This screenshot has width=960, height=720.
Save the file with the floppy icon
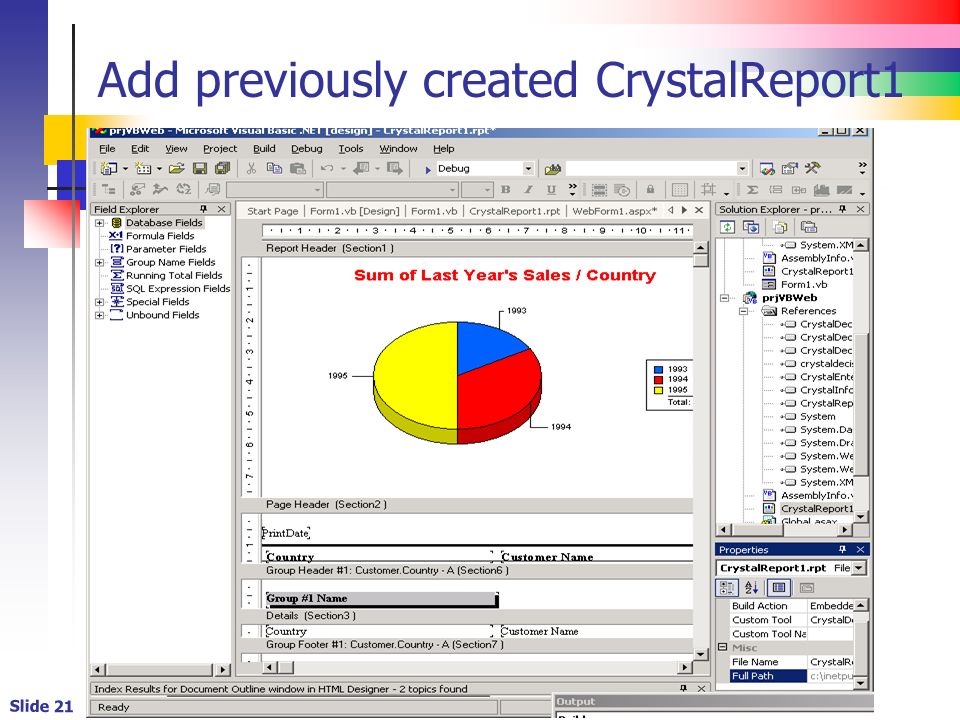coord(200,168)
